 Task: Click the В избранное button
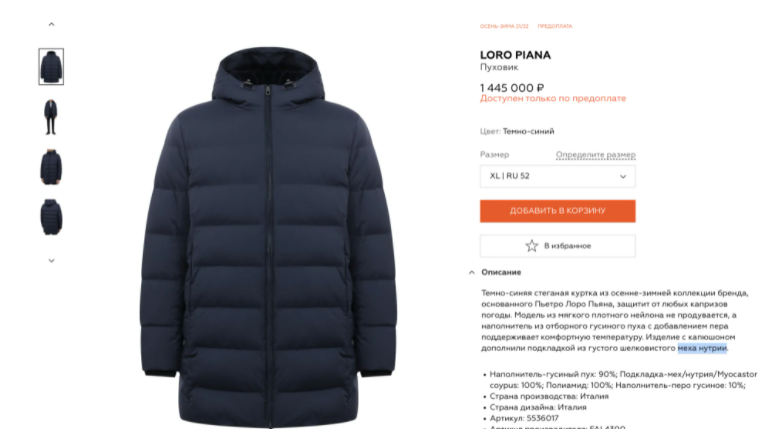[x=558, y=246]
